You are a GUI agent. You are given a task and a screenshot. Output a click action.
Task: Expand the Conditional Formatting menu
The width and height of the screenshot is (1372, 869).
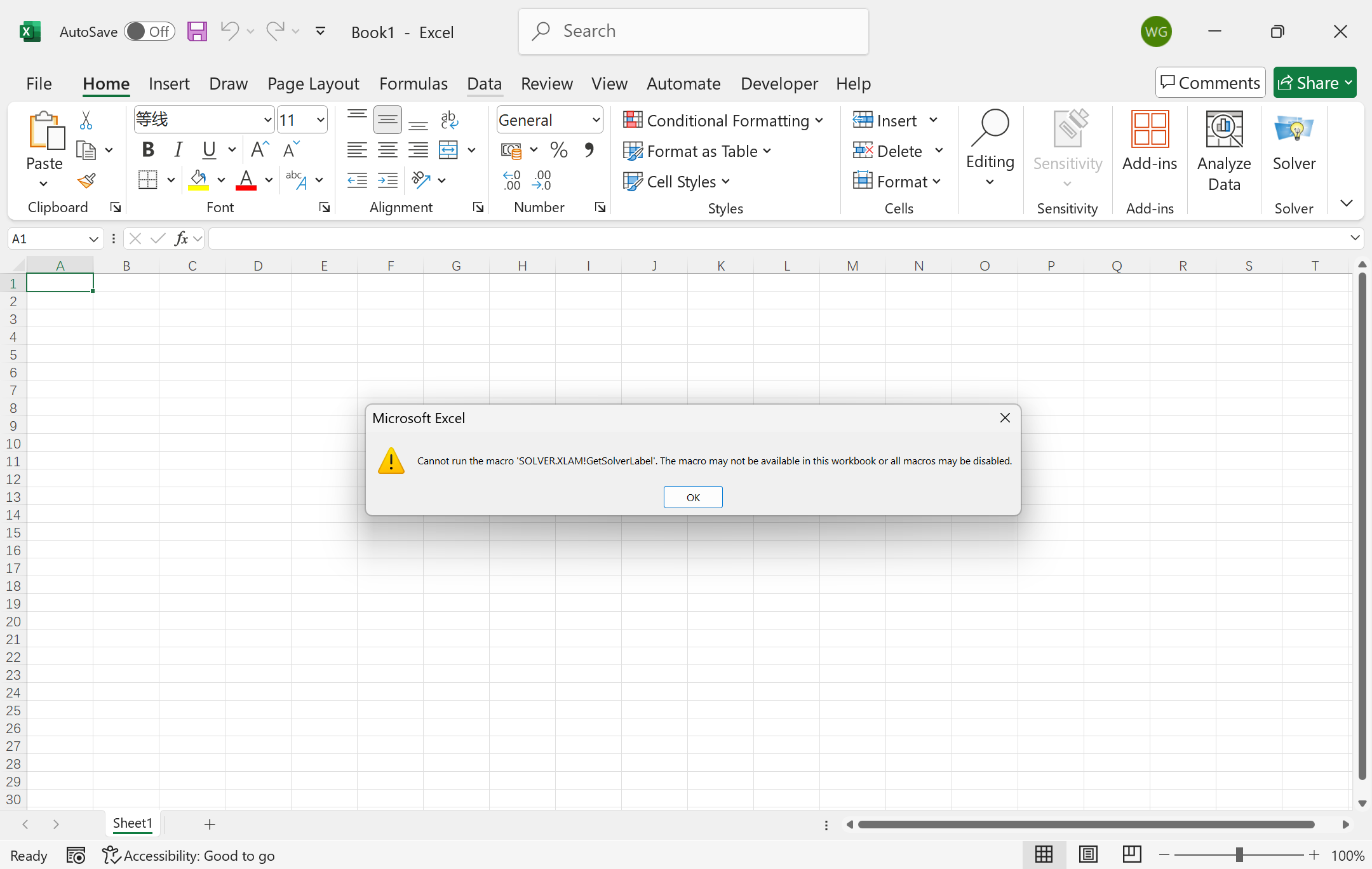click(x=723, y=121)
